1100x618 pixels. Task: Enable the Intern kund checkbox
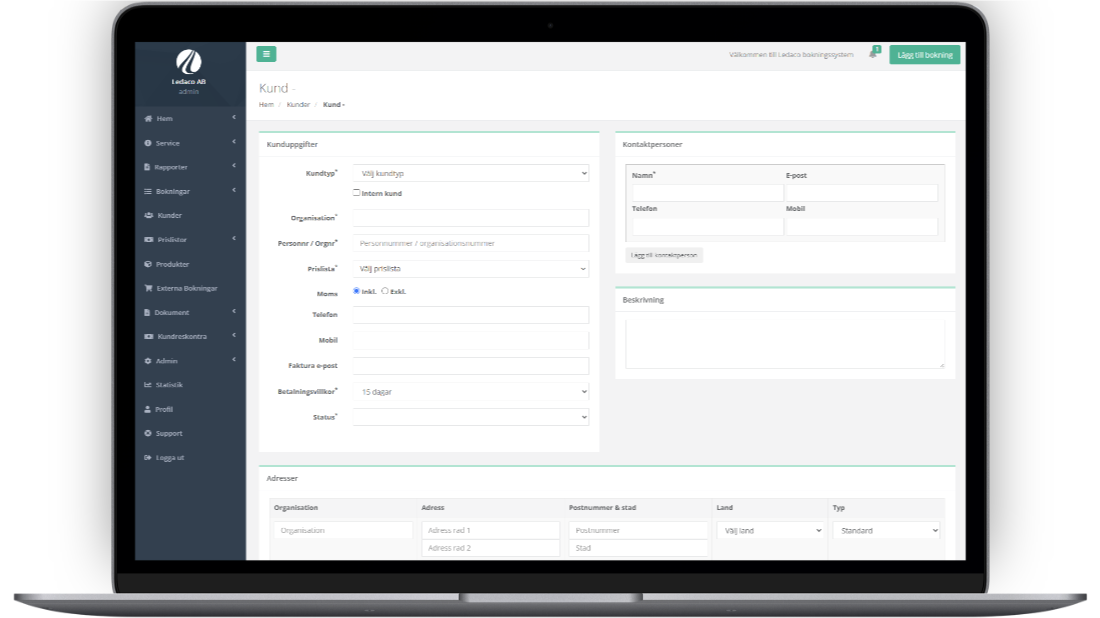tap(357, 193)
